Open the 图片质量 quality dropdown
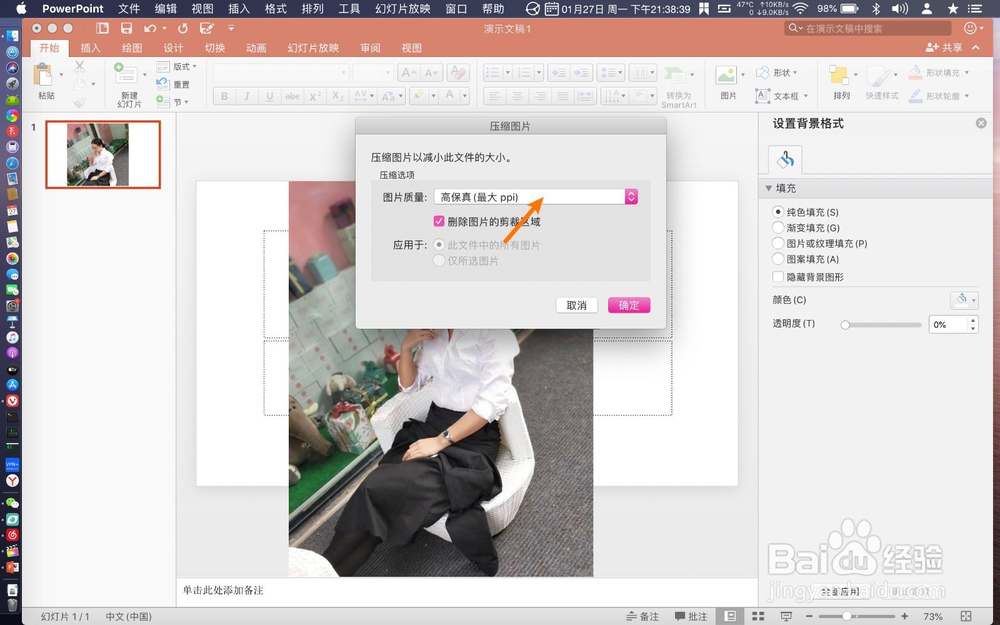The height and width of the screenshot is (625, 1000). (x=630, y=197)
